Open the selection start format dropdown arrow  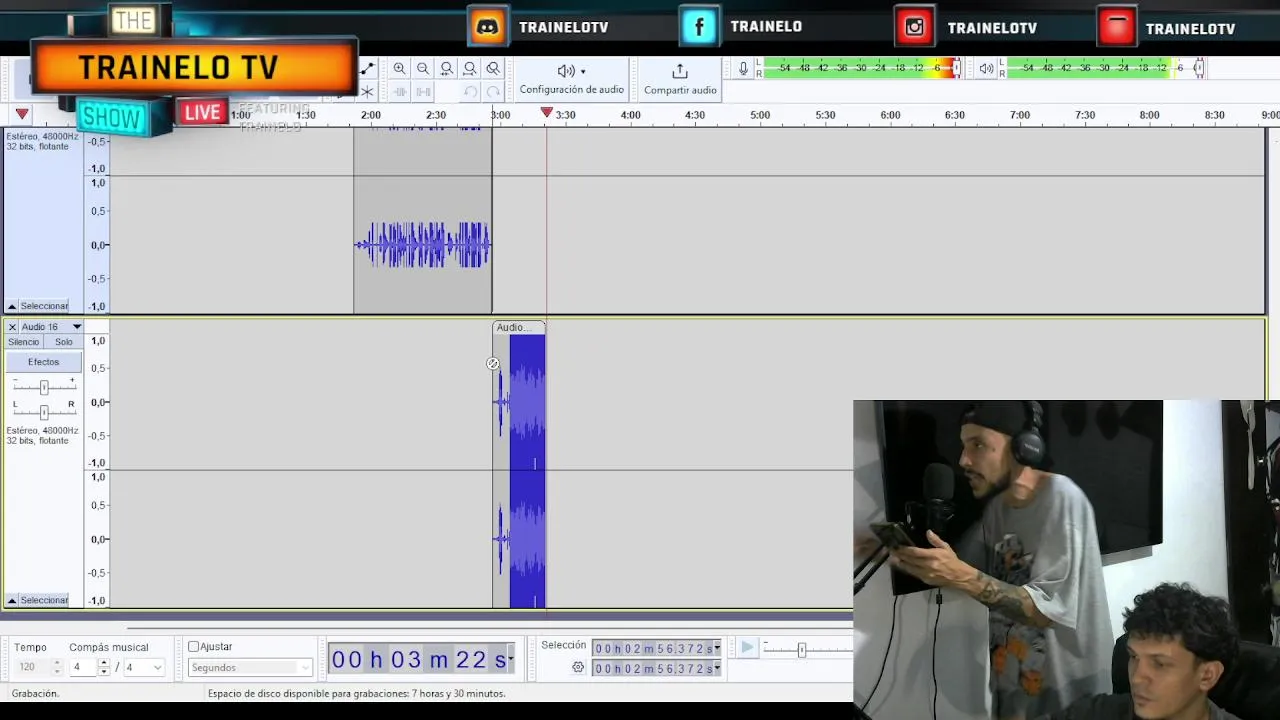point(717,648)
